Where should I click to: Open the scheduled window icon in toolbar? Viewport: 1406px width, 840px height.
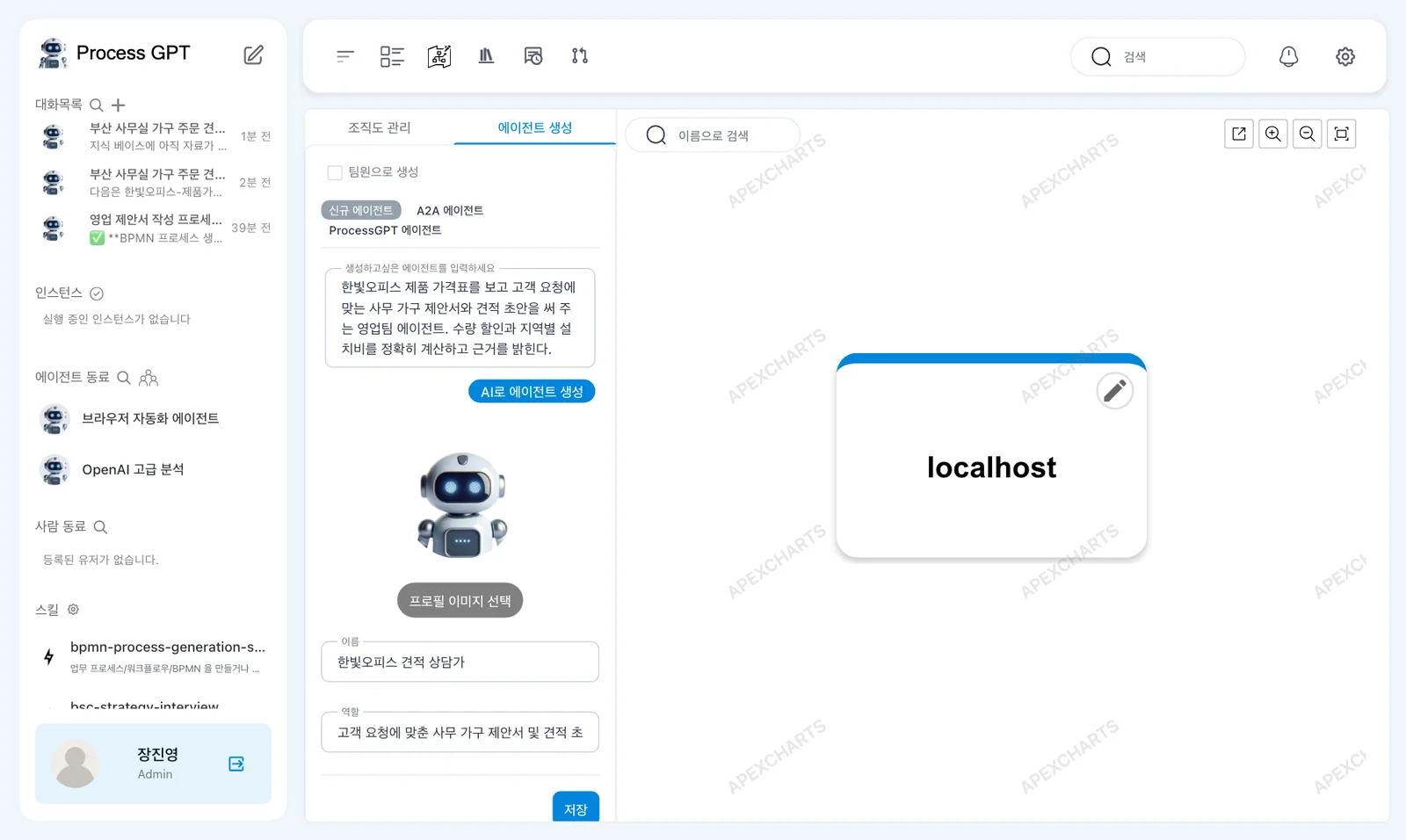[533, 56]
